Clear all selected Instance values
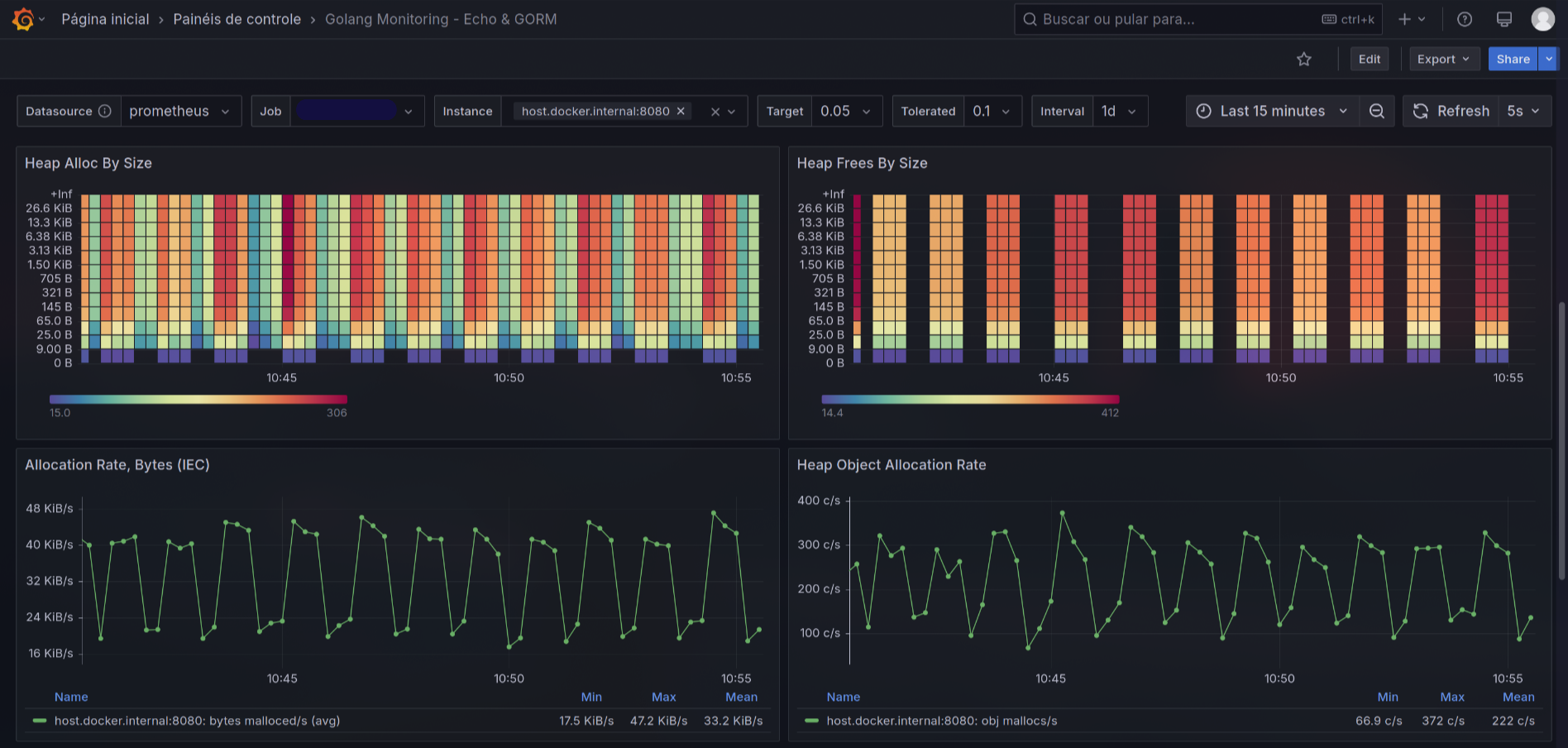 [715, 112]
